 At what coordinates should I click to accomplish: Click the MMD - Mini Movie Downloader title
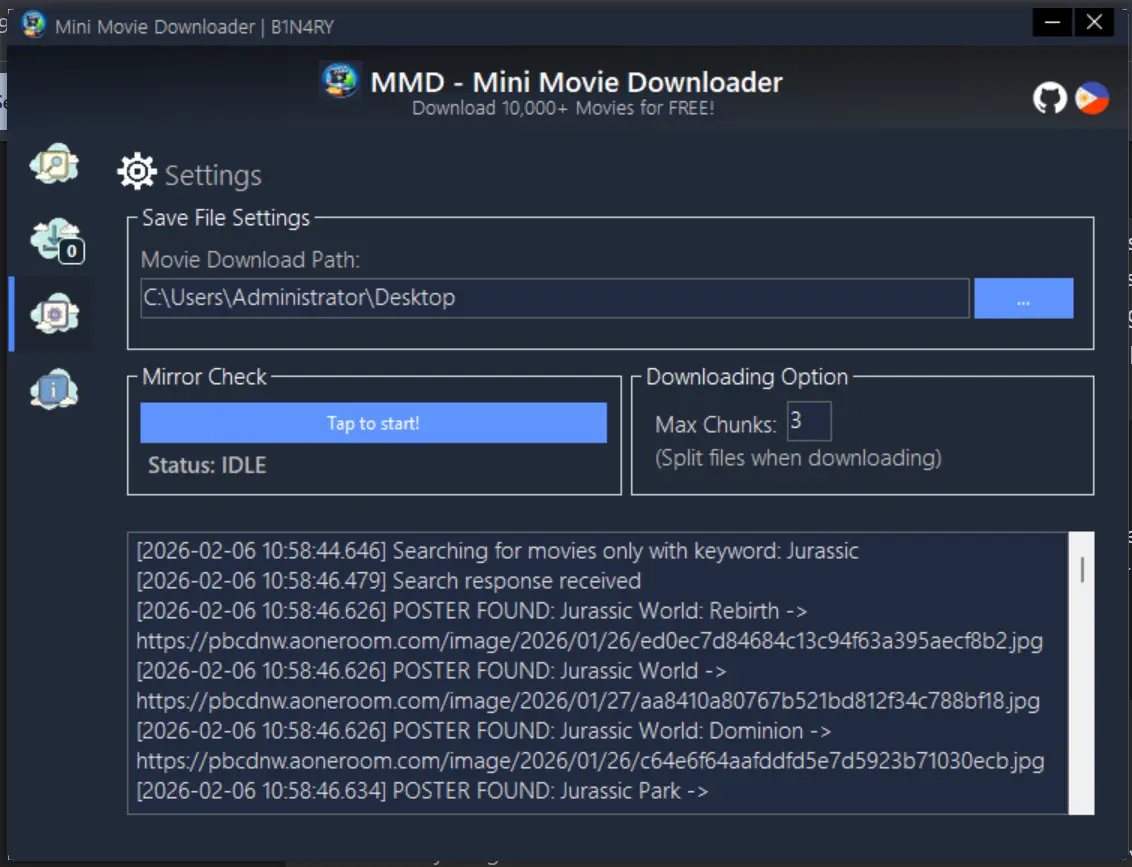576,82
